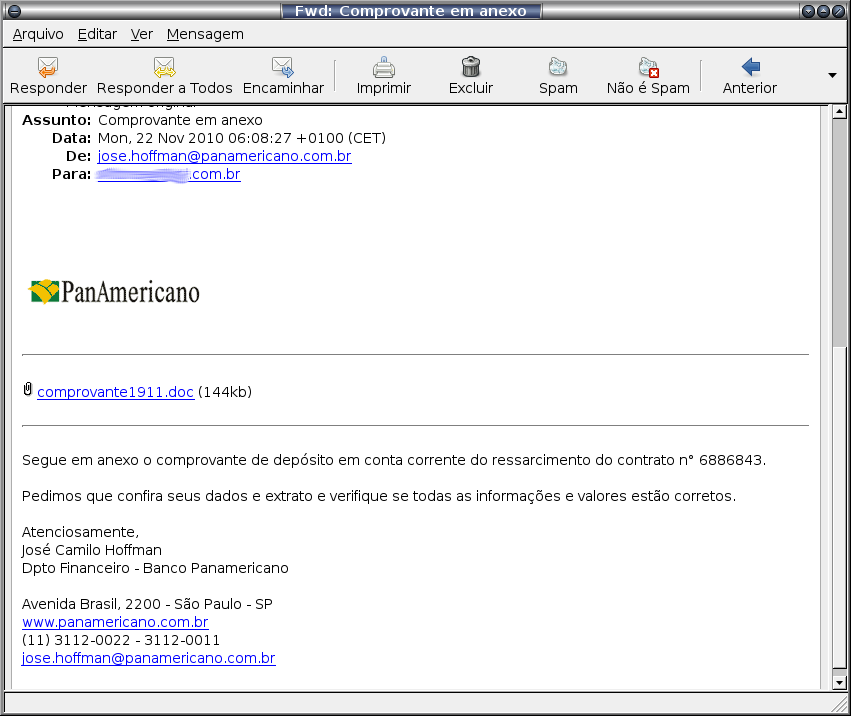The image size is (851, 716).
Task: Open the window menu icon in title bar
Action: (x=15, y=11)
